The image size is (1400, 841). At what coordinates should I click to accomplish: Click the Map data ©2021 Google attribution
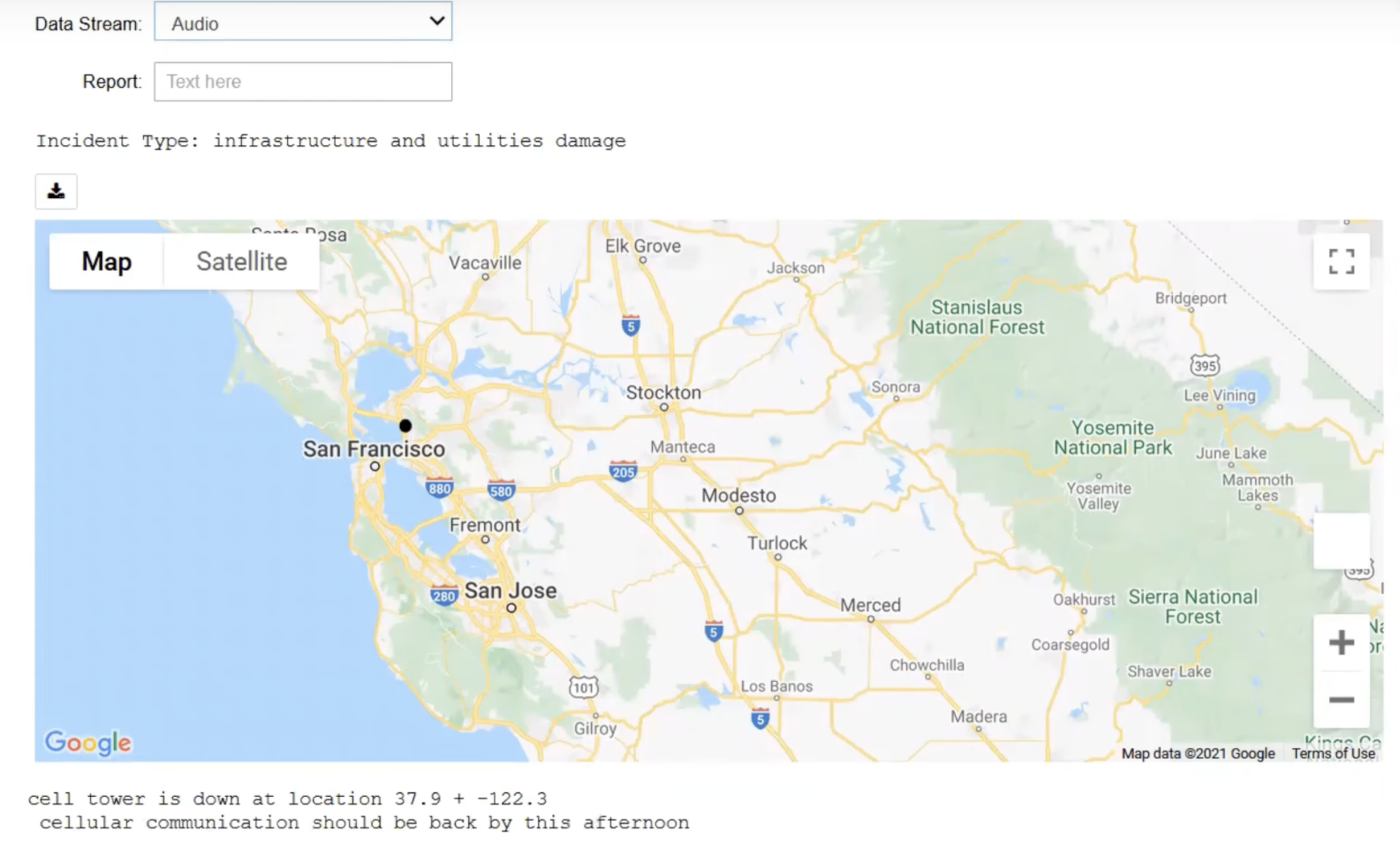(x=1198, y=753)
